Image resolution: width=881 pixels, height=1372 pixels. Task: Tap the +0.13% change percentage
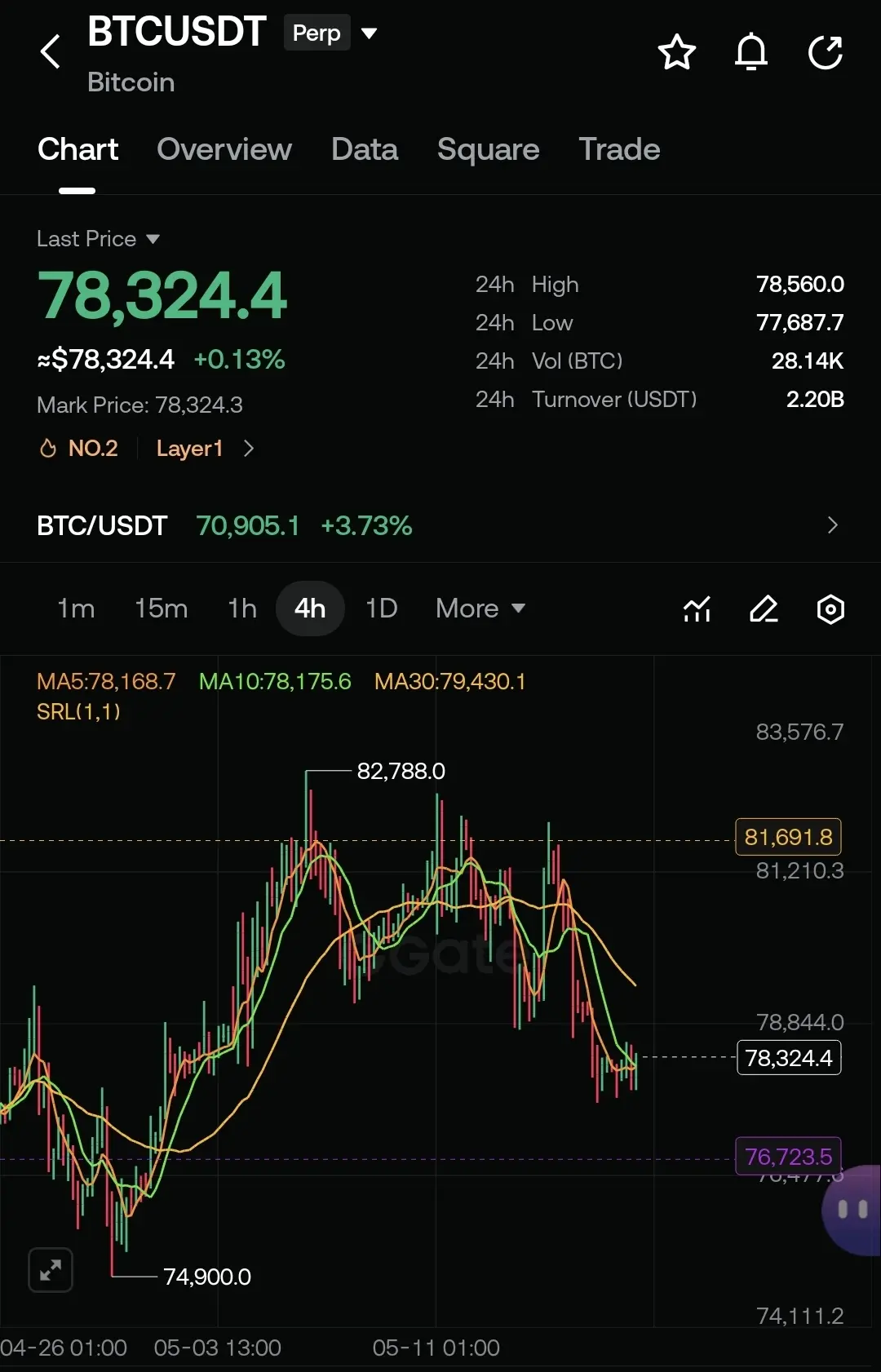[239, 359]
